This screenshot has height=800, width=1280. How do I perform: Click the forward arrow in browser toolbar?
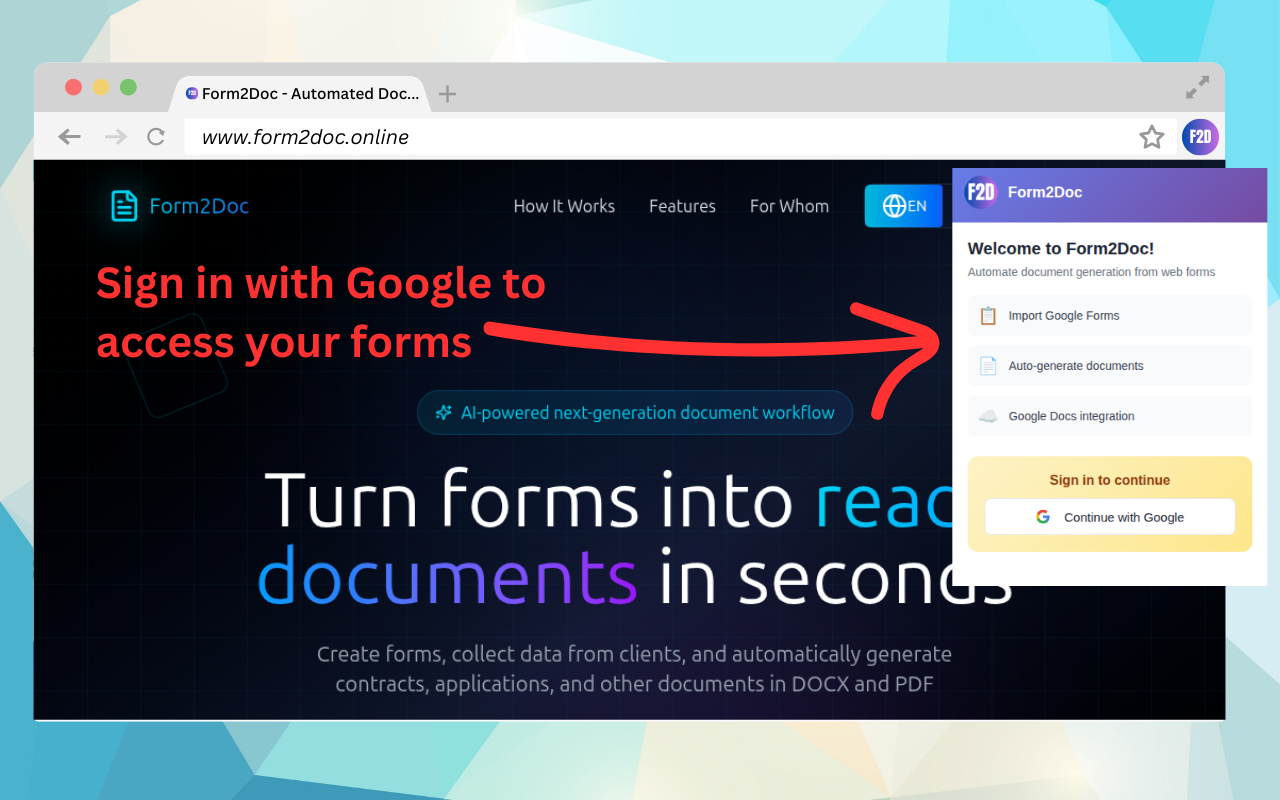click(116, 137)
